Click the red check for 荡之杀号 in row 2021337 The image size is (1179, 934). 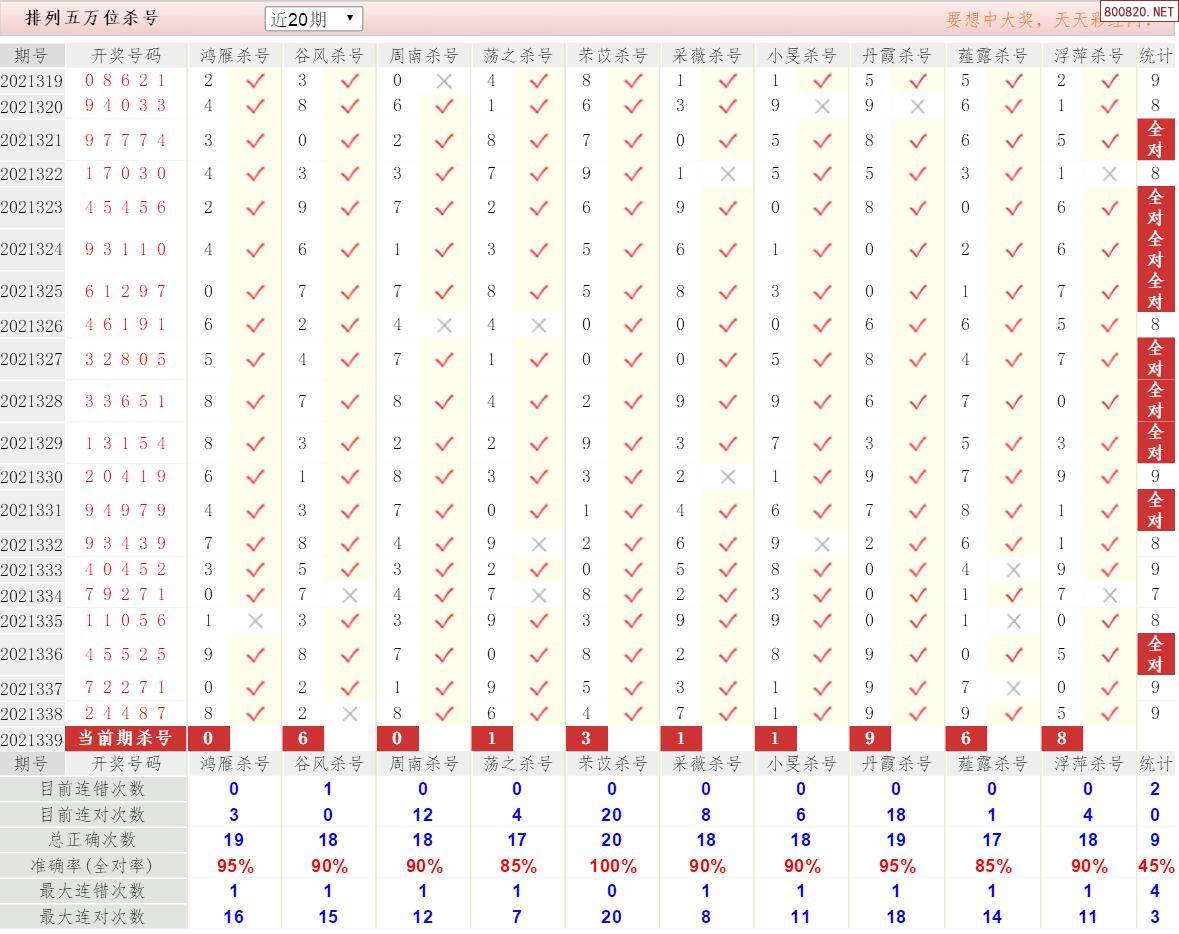[538, 688]
